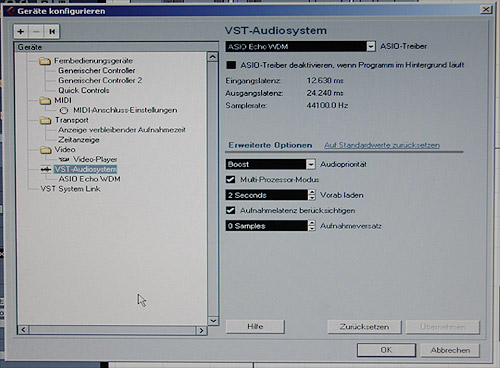Select Generischer Controller entry
Viewport: 500px width, 368px height.
tap(97, 71)
